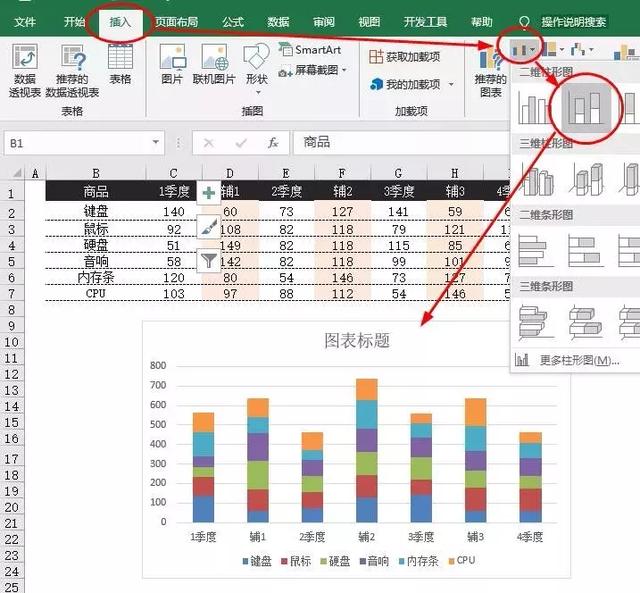Switch to the View (视图) tab
The width and height of the screenshot is (640, 593).
pyautogui.click(x=369, y=22)
